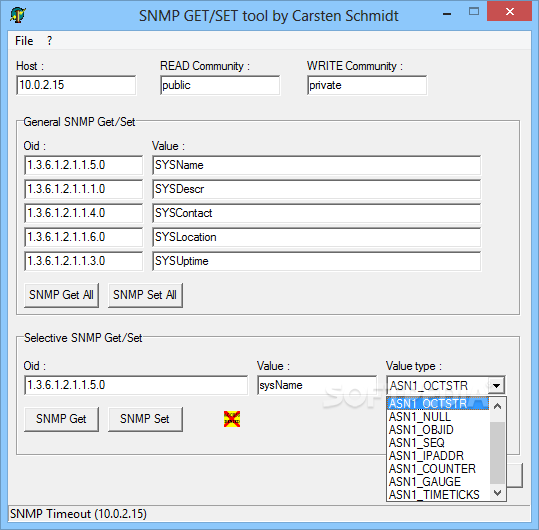Select ASN1_IPADDR from the list
This screenshot has height=530, width=539.
(x=438, y=456)
